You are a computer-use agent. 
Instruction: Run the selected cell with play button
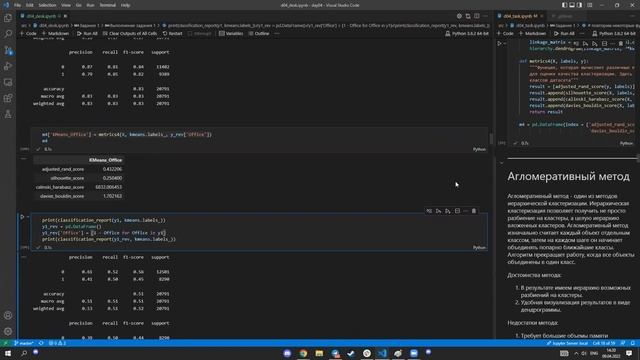(22, 217)
